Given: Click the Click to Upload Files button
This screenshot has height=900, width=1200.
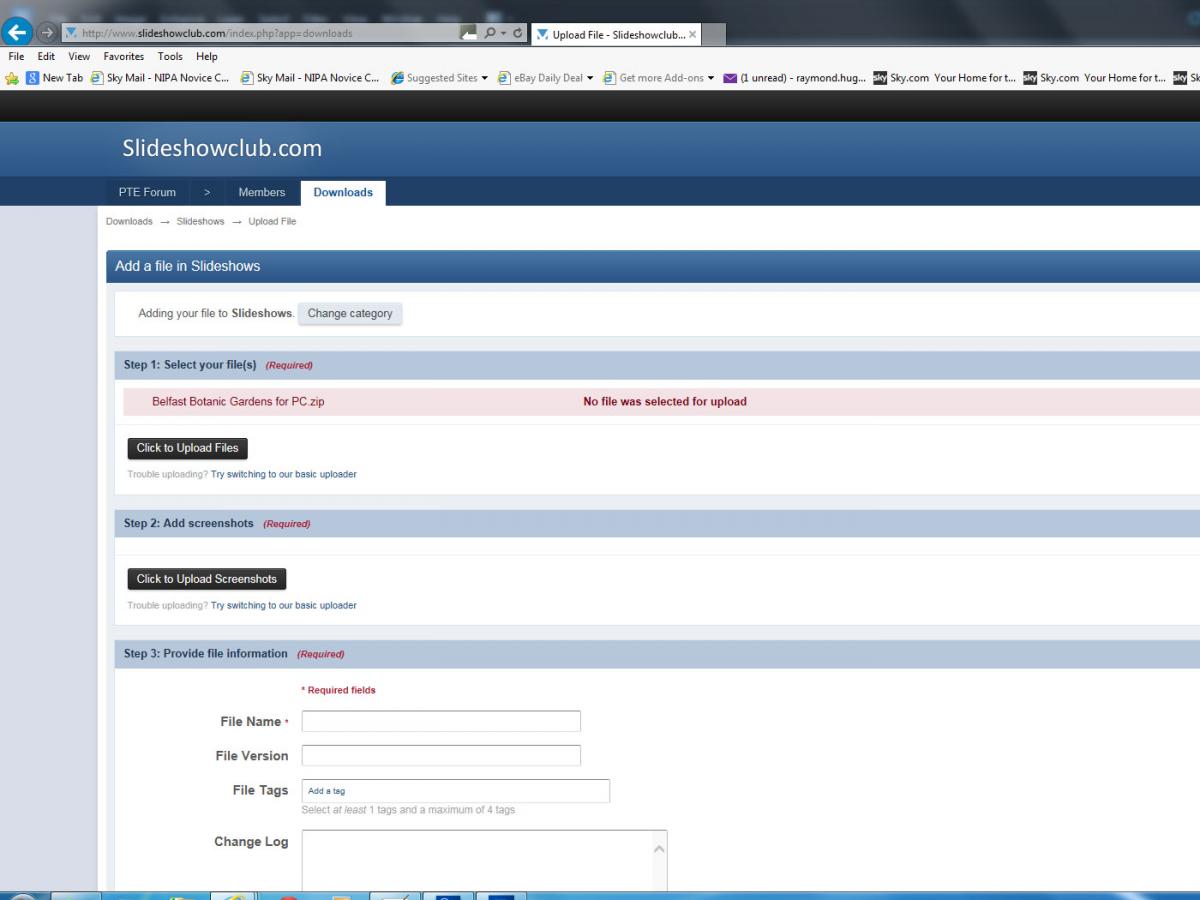Looking at the screenshot, I should (187, 448).
